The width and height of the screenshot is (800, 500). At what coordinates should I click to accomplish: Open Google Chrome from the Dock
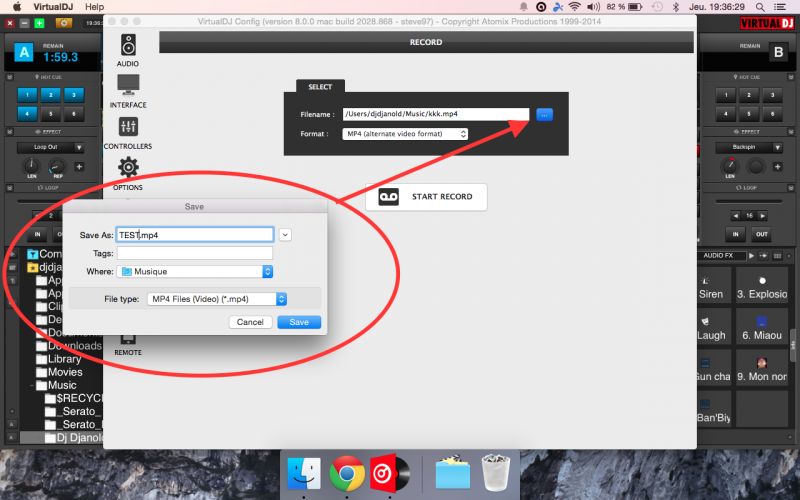pyautogui.click(x=347, y=473)
